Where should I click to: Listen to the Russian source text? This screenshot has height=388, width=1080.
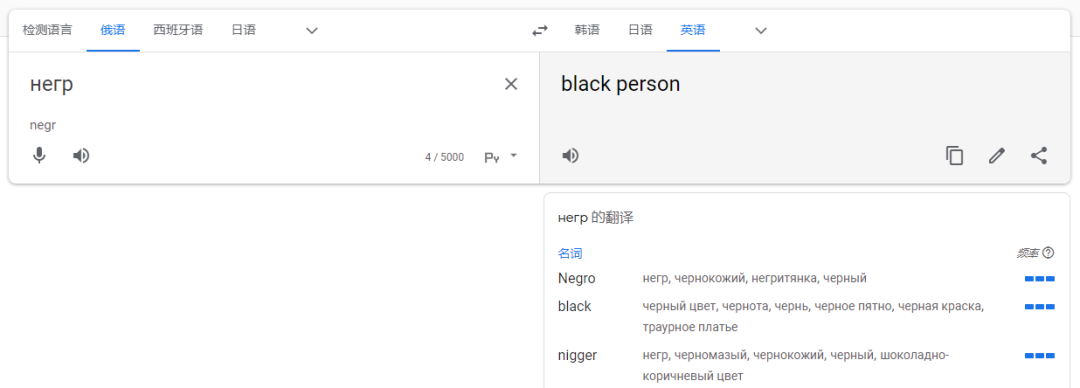(x=81, y=156)
